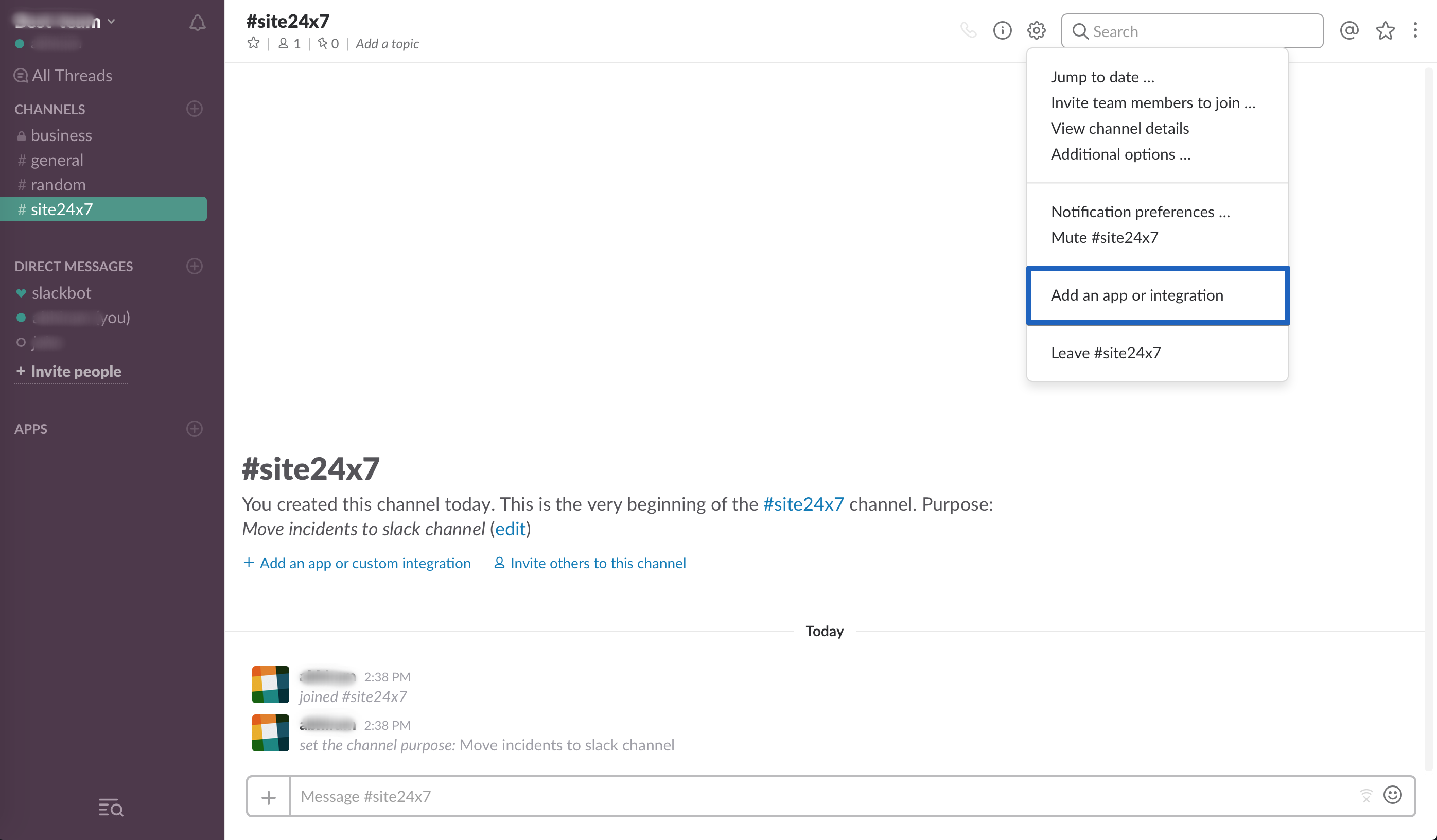Click the Invite people link
The image size is (1437, 840).
(x=75, y=371)
